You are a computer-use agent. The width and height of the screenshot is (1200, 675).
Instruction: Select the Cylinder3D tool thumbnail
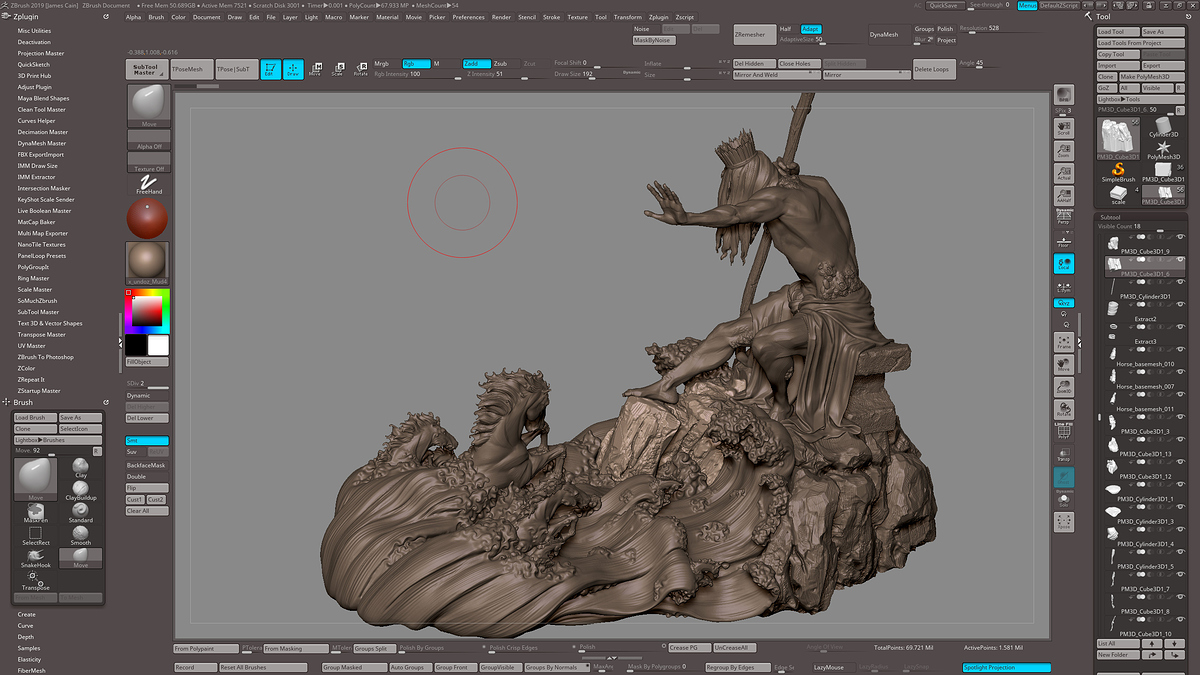[x=1163, y=127]
